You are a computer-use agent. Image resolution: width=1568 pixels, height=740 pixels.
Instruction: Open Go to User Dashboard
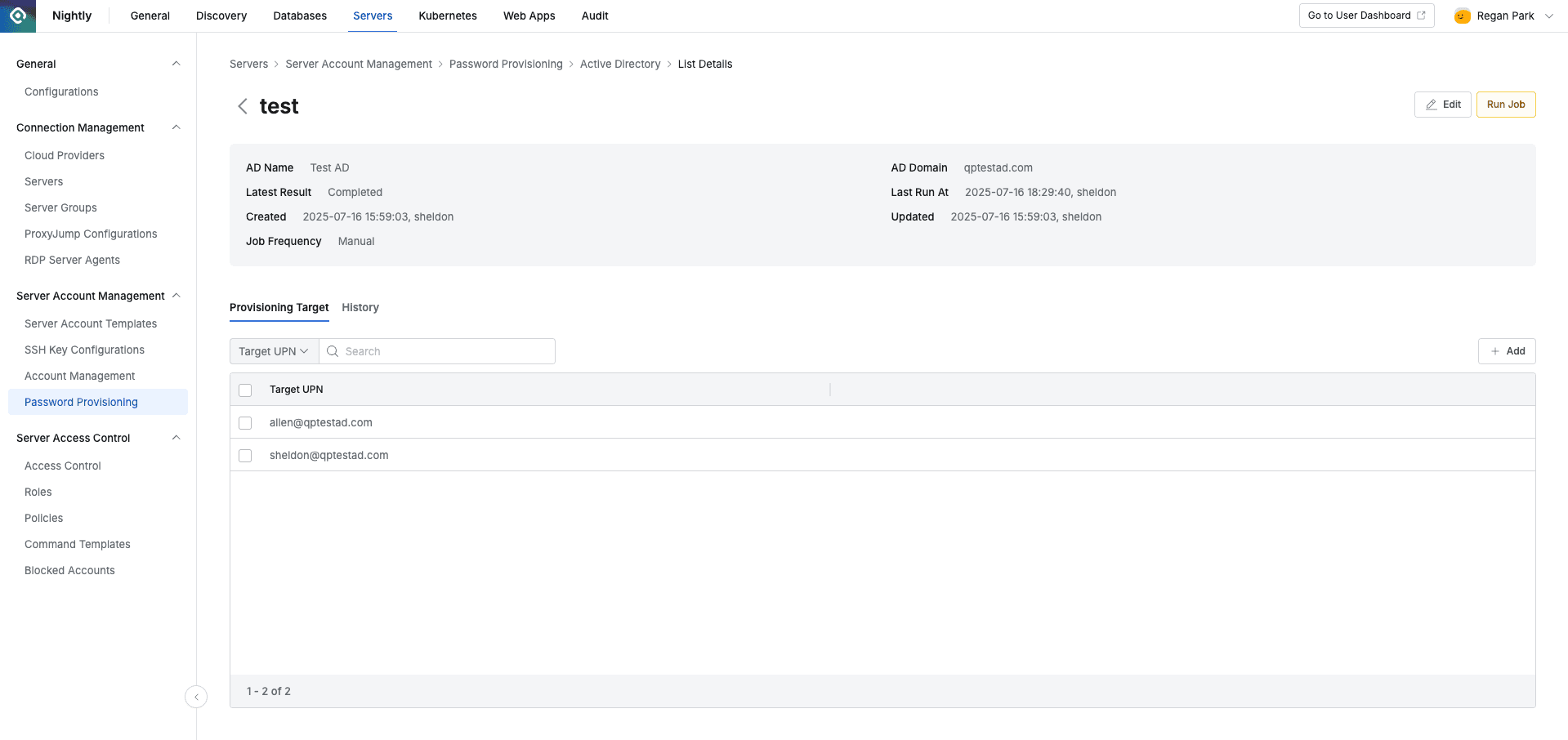(1359, 15)
